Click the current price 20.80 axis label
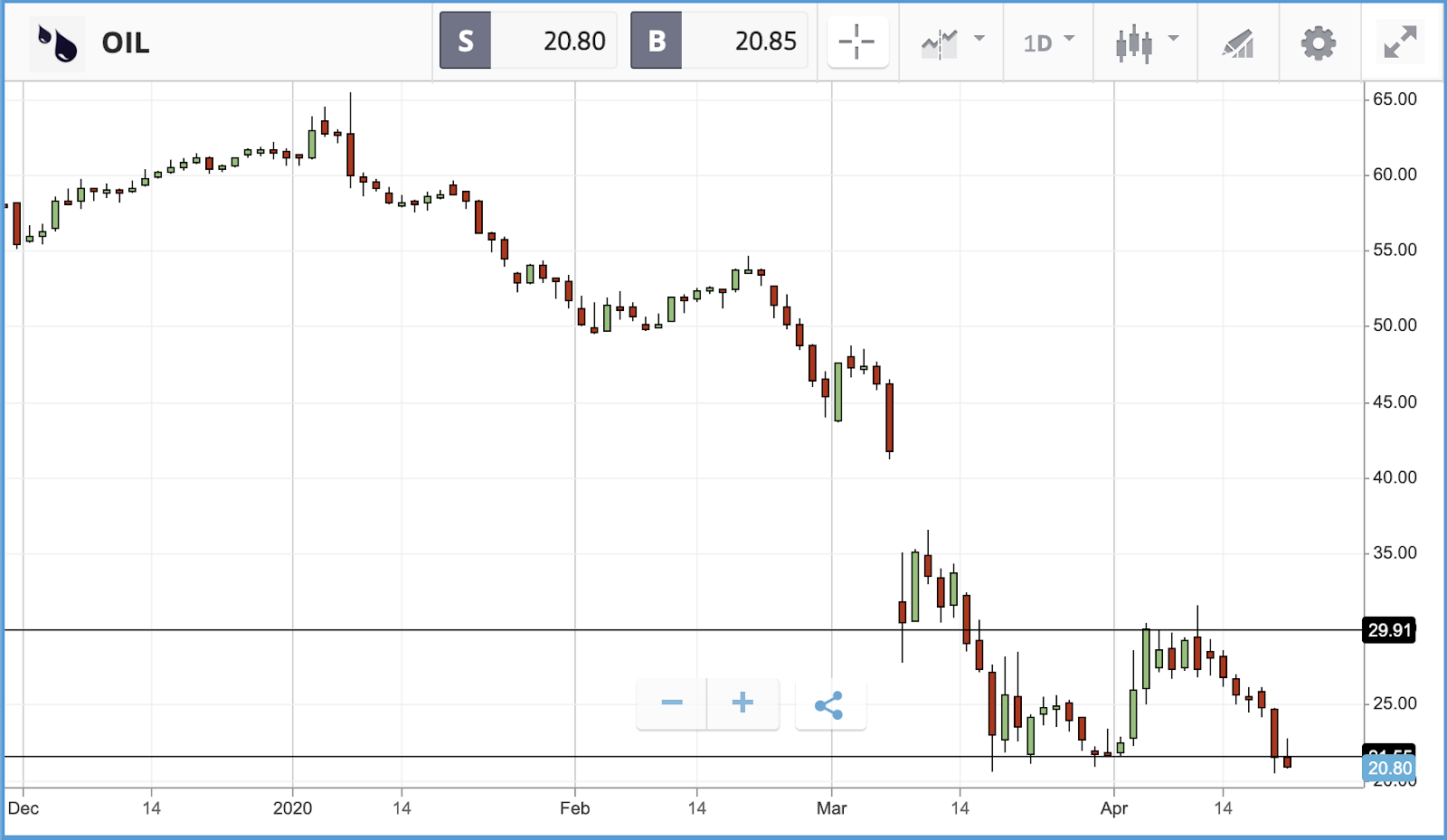 pyautogui.click(x=1389, y=769)
